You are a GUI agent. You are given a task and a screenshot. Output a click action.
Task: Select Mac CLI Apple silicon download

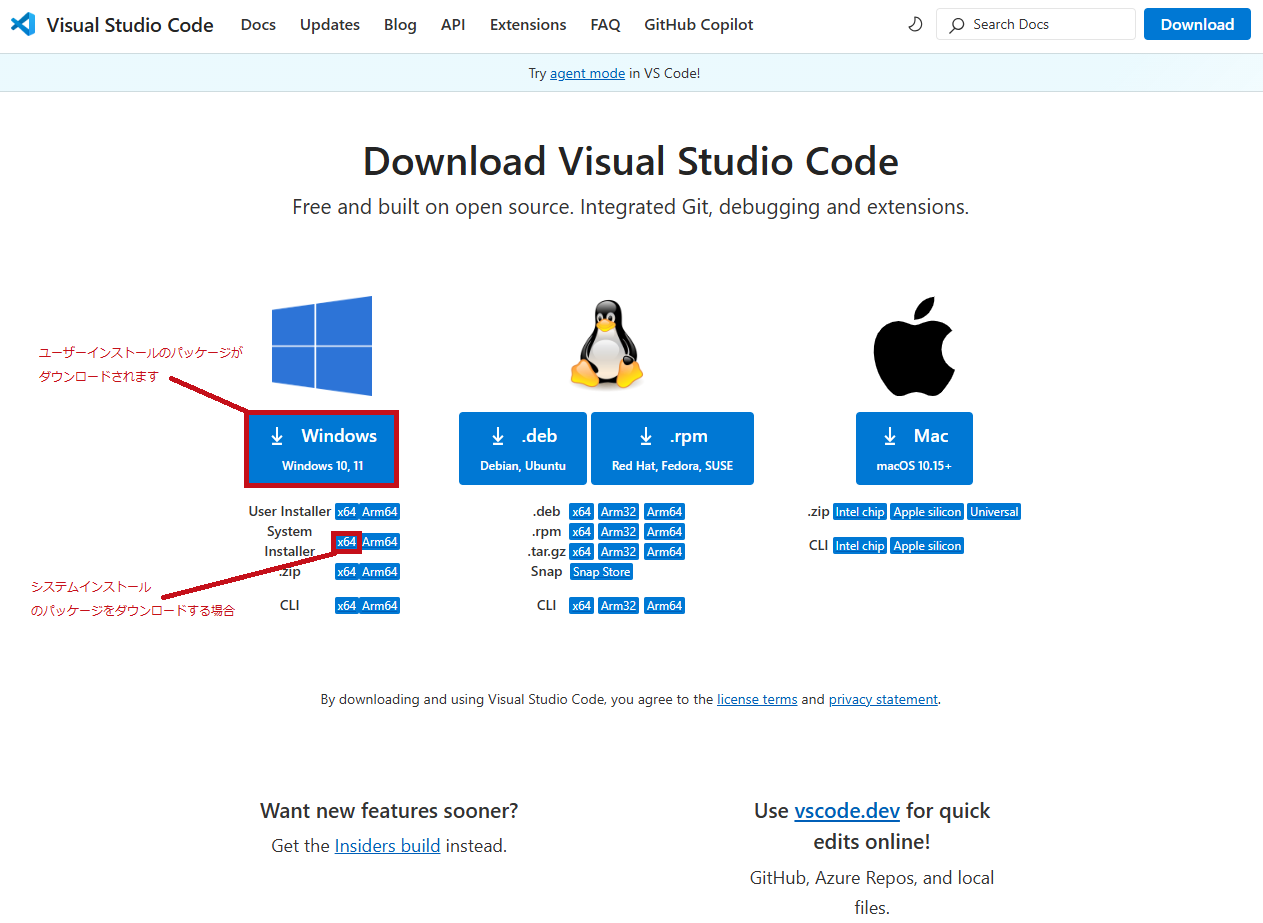927,546
